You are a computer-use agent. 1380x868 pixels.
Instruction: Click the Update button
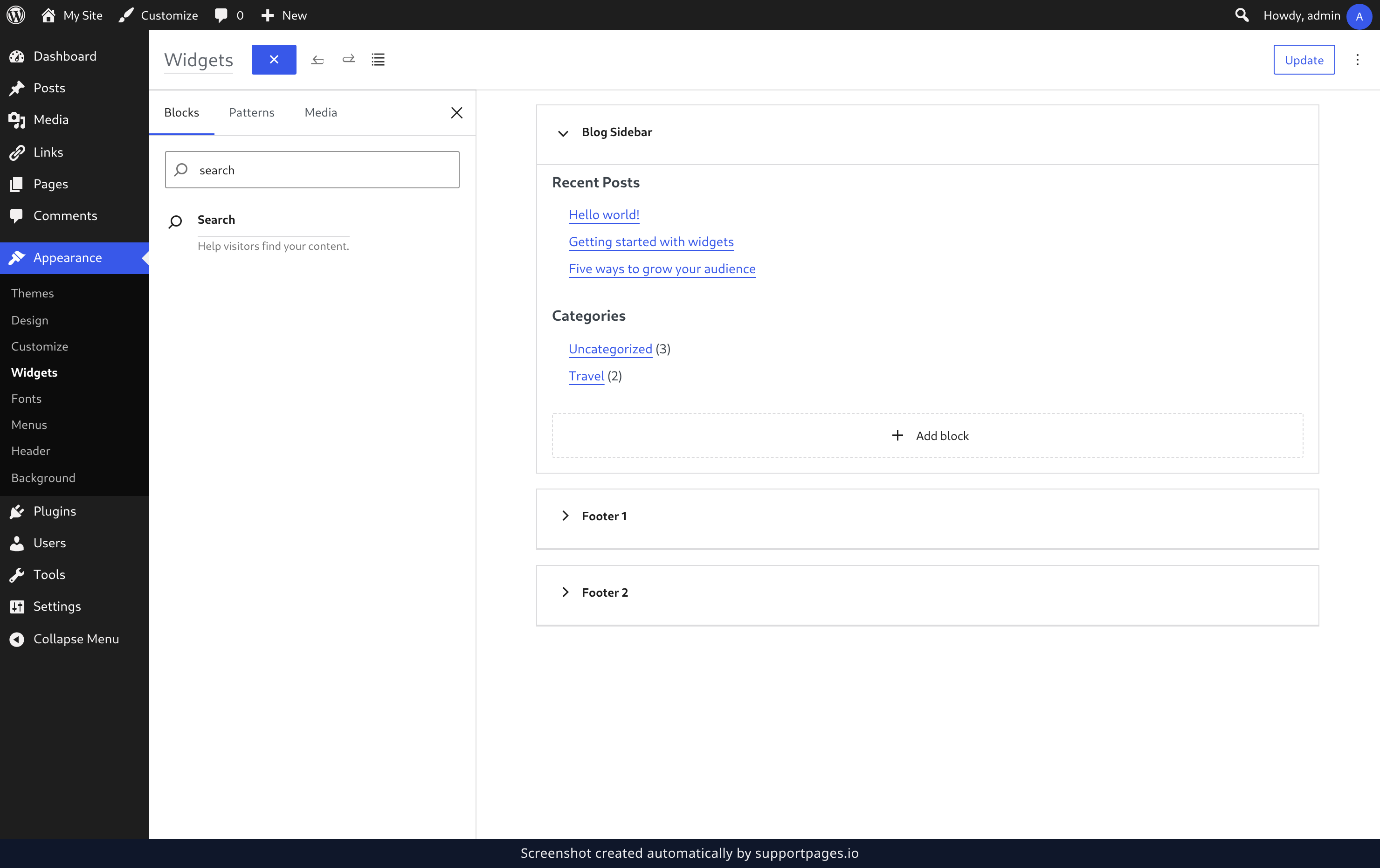1304,60
